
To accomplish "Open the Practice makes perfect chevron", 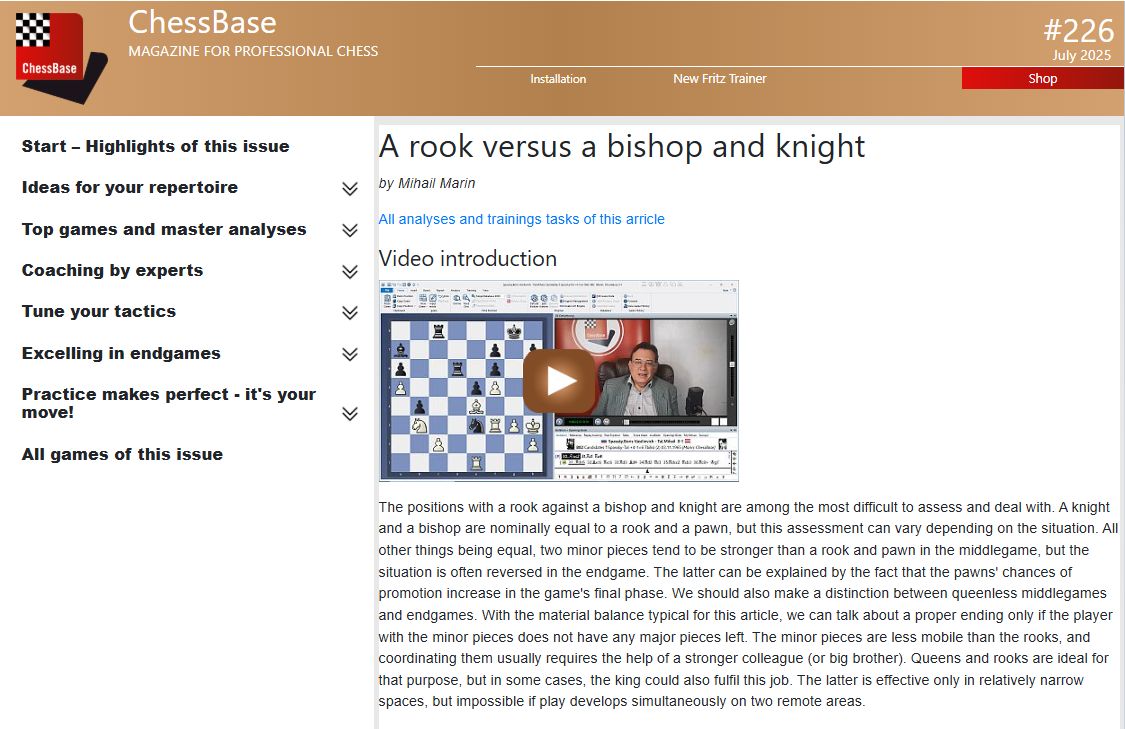I will [x=349, y=414].
